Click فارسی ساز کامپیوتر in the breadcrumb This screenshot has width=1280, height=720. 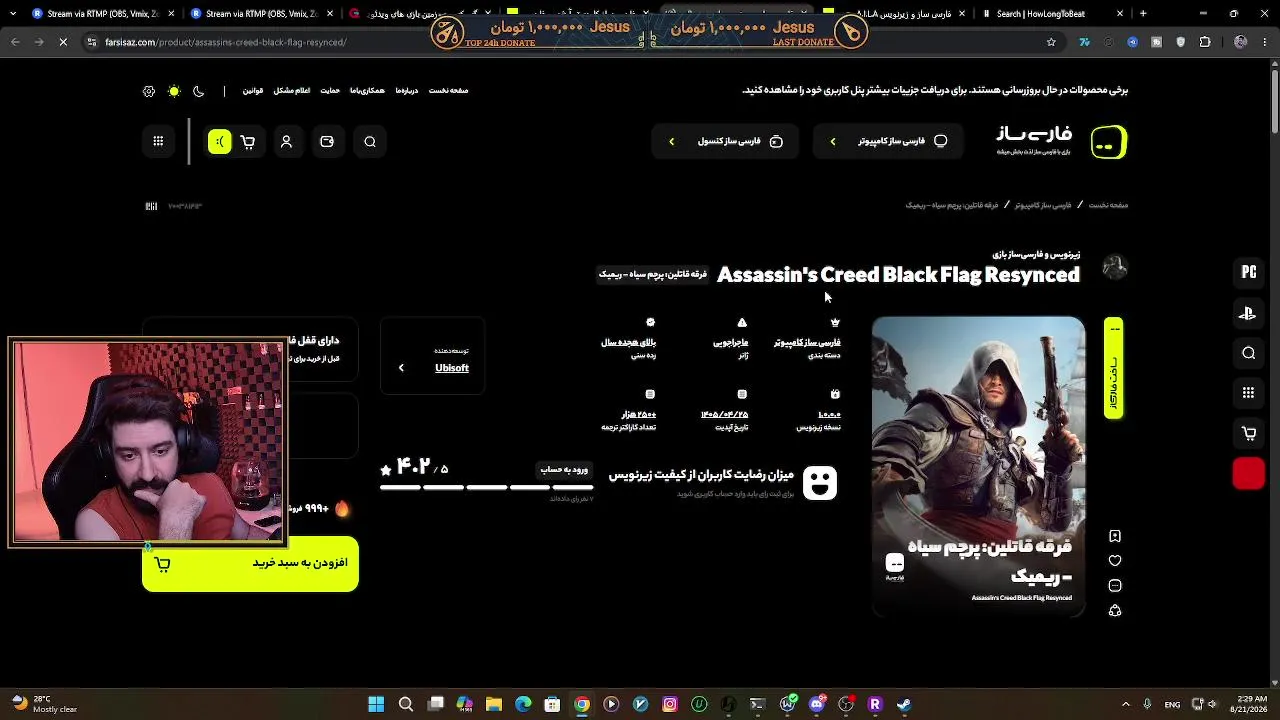tap(1043, 205)
